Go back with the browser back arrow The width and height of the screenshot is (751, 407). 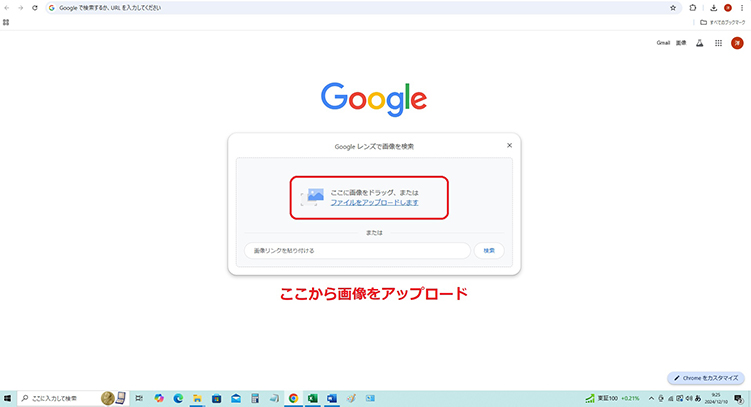tap(7, 8)
